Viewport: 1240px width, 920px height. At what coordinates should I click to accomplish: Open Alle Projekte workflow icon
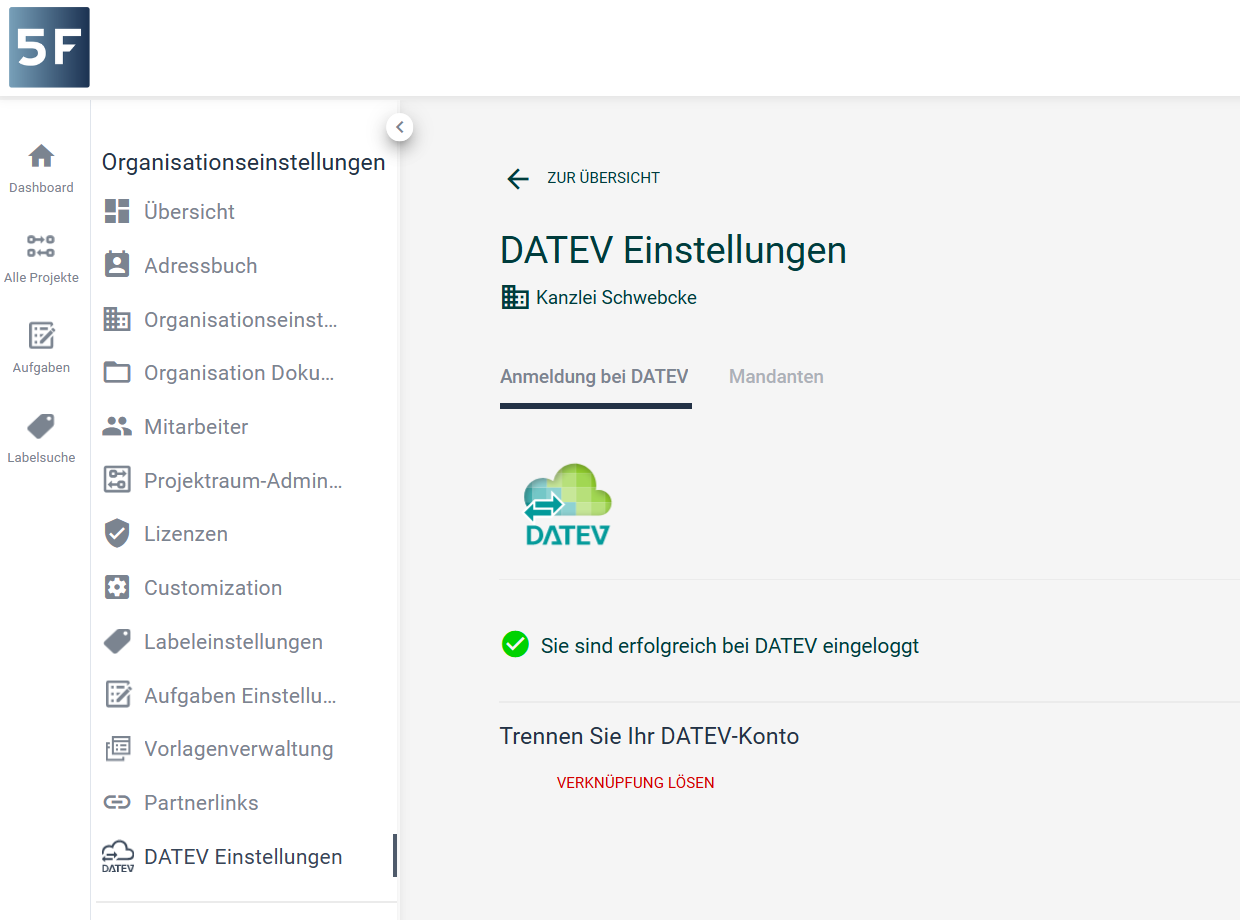click(41, 246)
